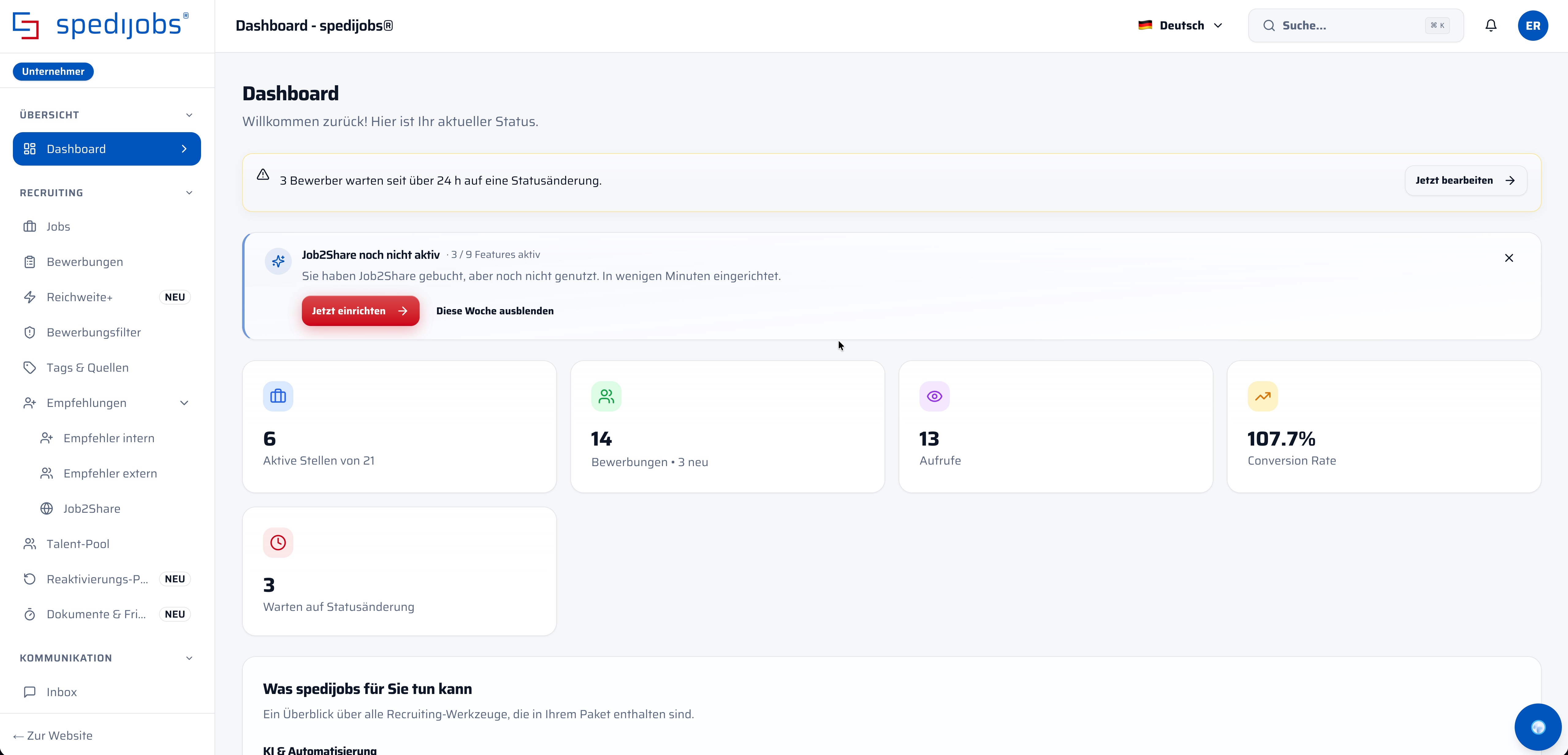Click the 'Was spedijobs für Sie tun kann' heading
The width and height of the screenshot is (1568, 755).
pos(367,689)
